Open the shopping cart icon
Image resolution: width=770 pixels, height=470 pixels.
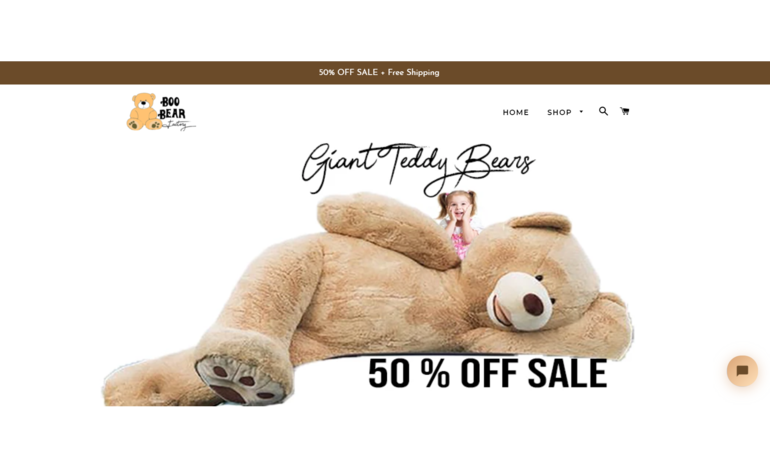624,111
